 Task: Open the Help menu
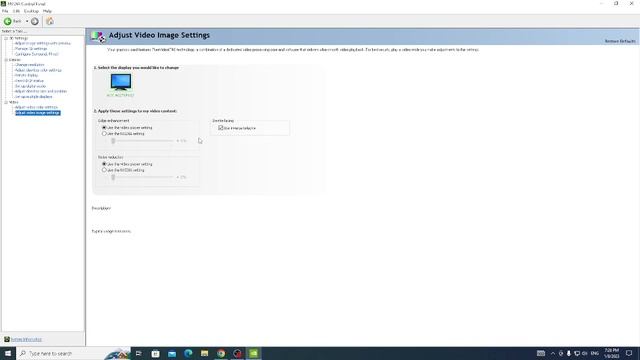coord(47,11)
